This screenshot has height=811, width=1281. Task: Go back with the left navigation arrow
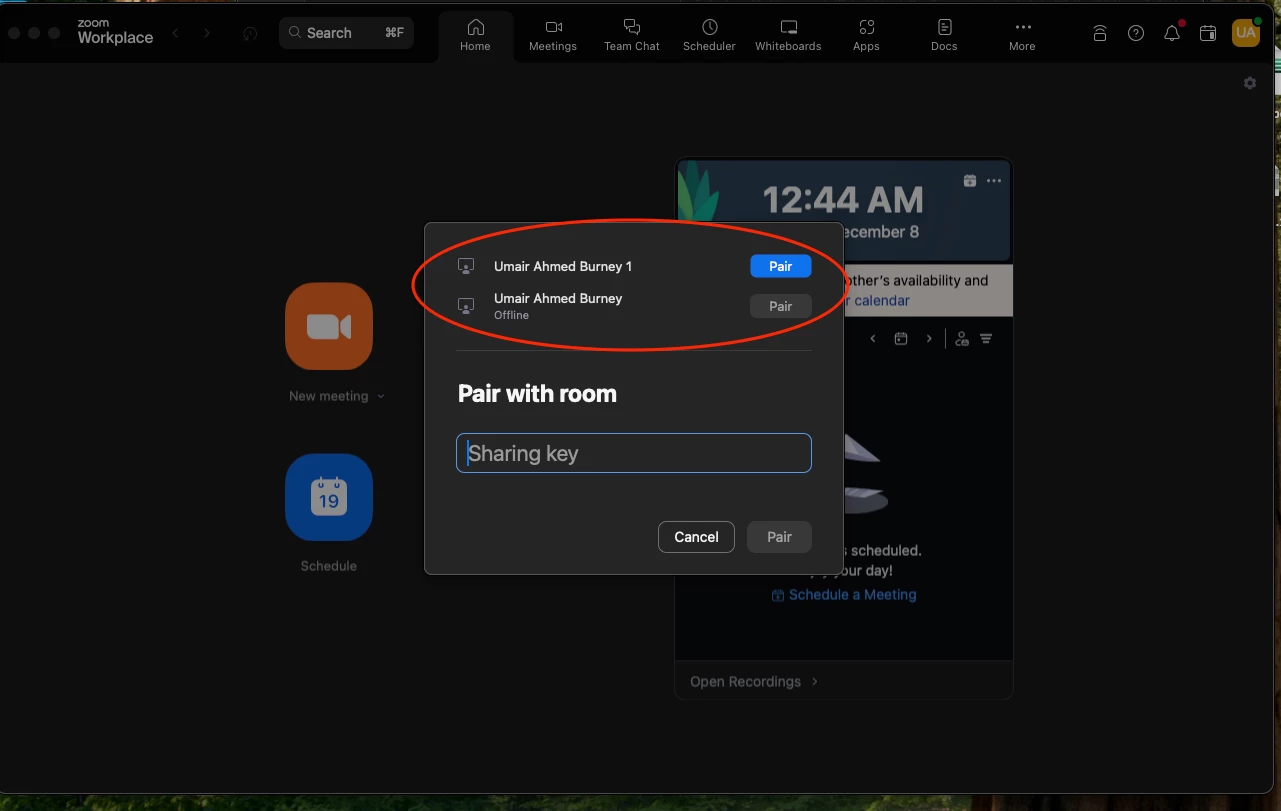[x=176, y=33]
